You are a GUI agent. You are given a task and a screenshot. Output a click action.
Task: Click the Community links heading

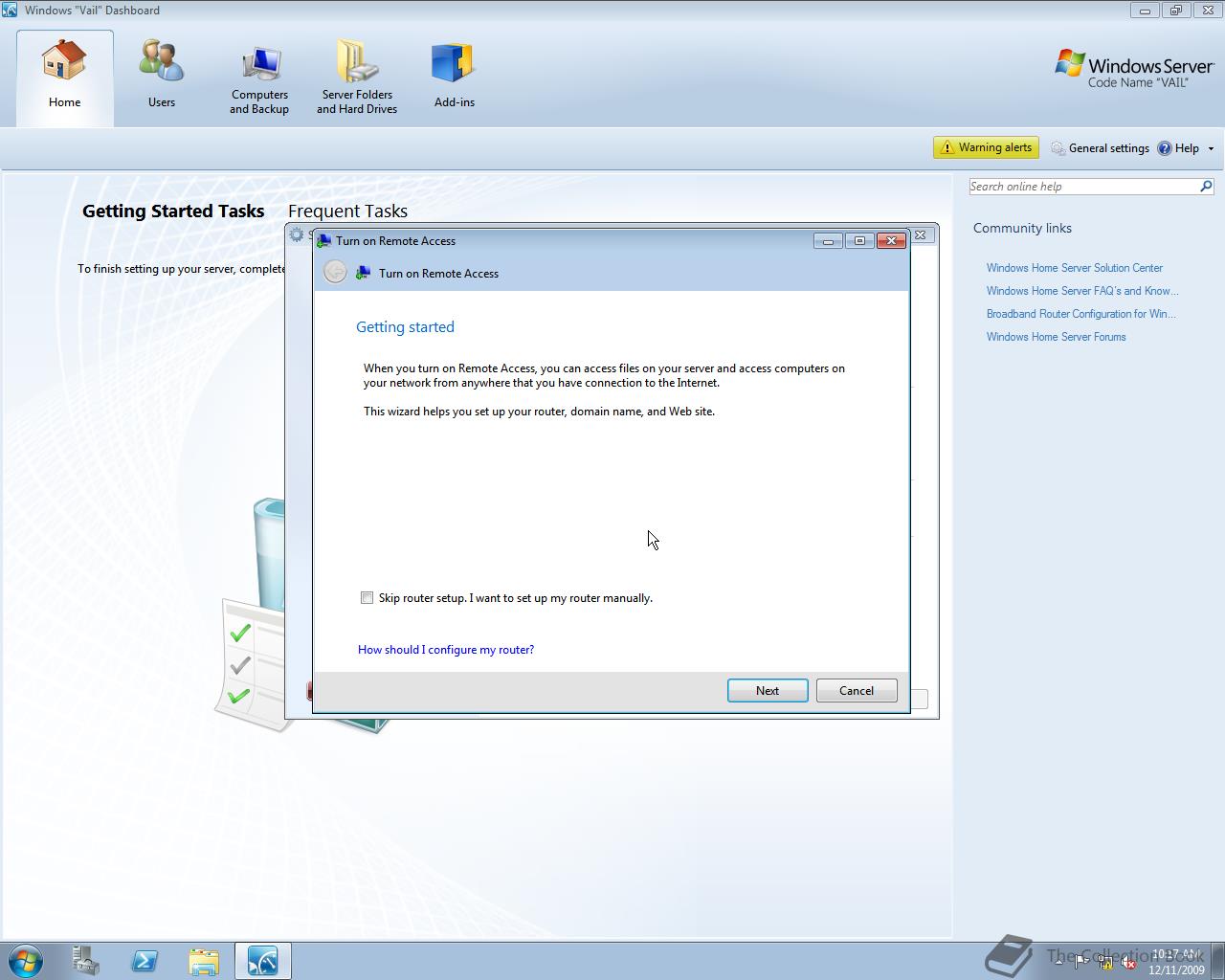click(x=1022, y=228)
